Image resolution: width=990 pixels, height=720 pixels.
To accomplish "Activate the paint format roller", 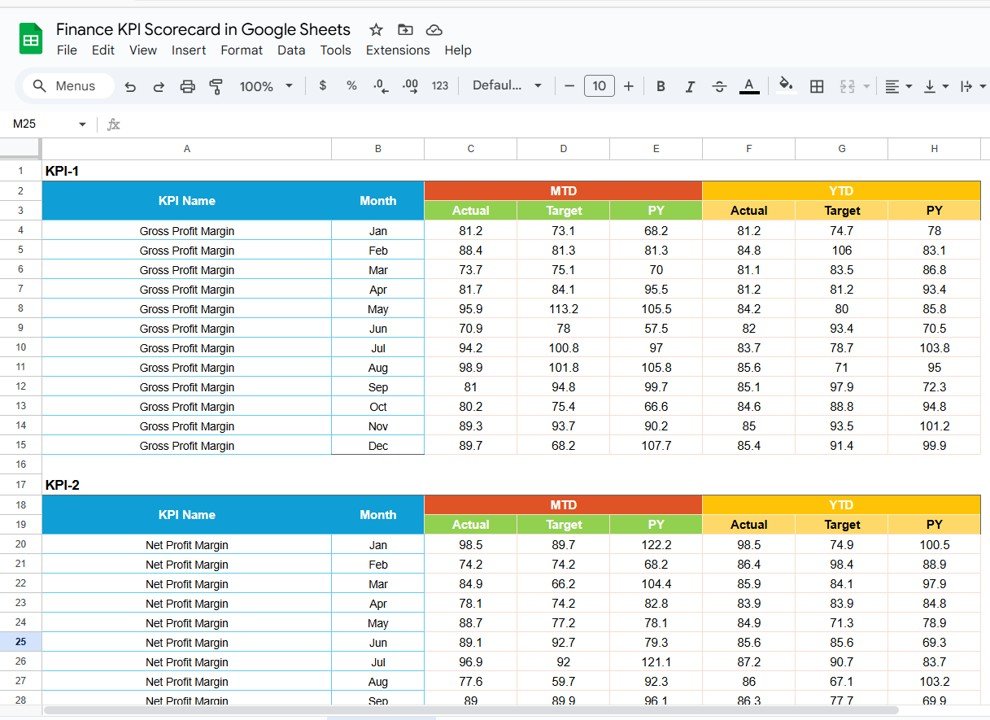I will pos(216,87).
